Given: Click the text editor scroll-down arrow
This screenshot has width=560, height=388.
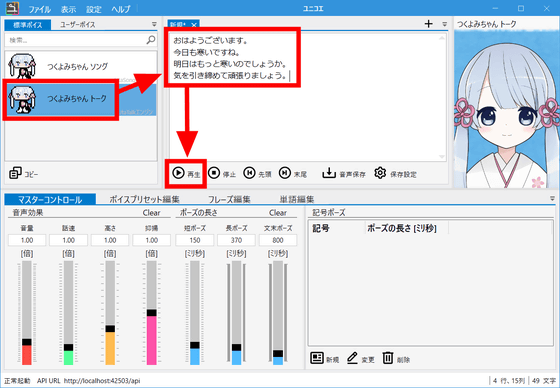Looking at the screenshot, I should (x=442, y=157).
